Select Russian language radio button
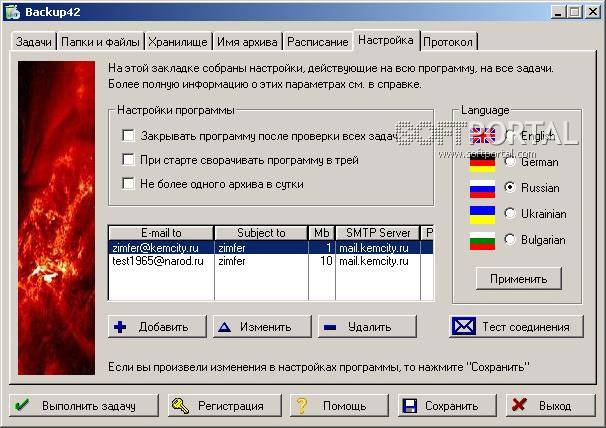This screenshot has width=606, height=428. click(x=510, y=188)
